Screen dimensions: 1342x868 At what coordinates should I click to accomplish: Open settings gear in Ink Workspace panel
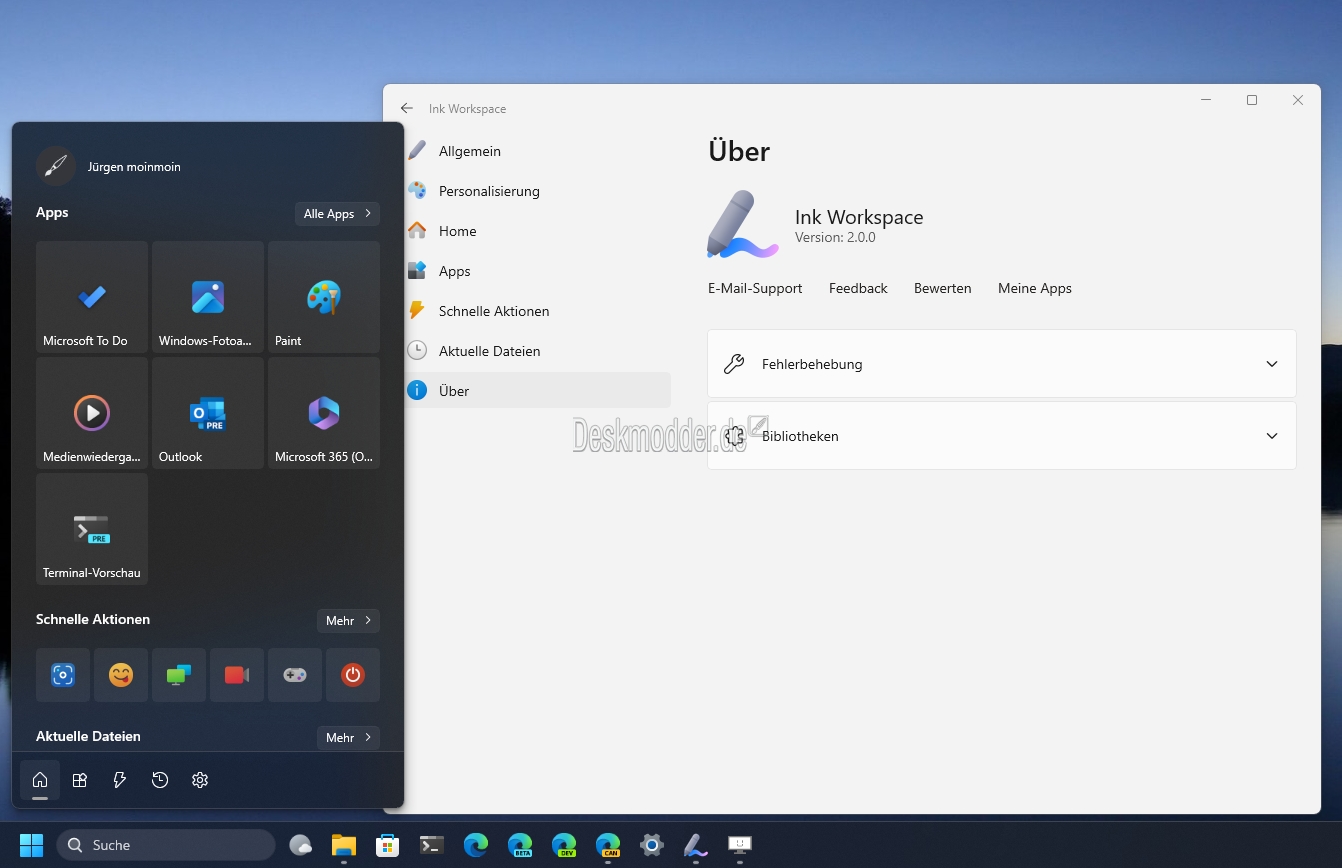(x=200, y=780)
